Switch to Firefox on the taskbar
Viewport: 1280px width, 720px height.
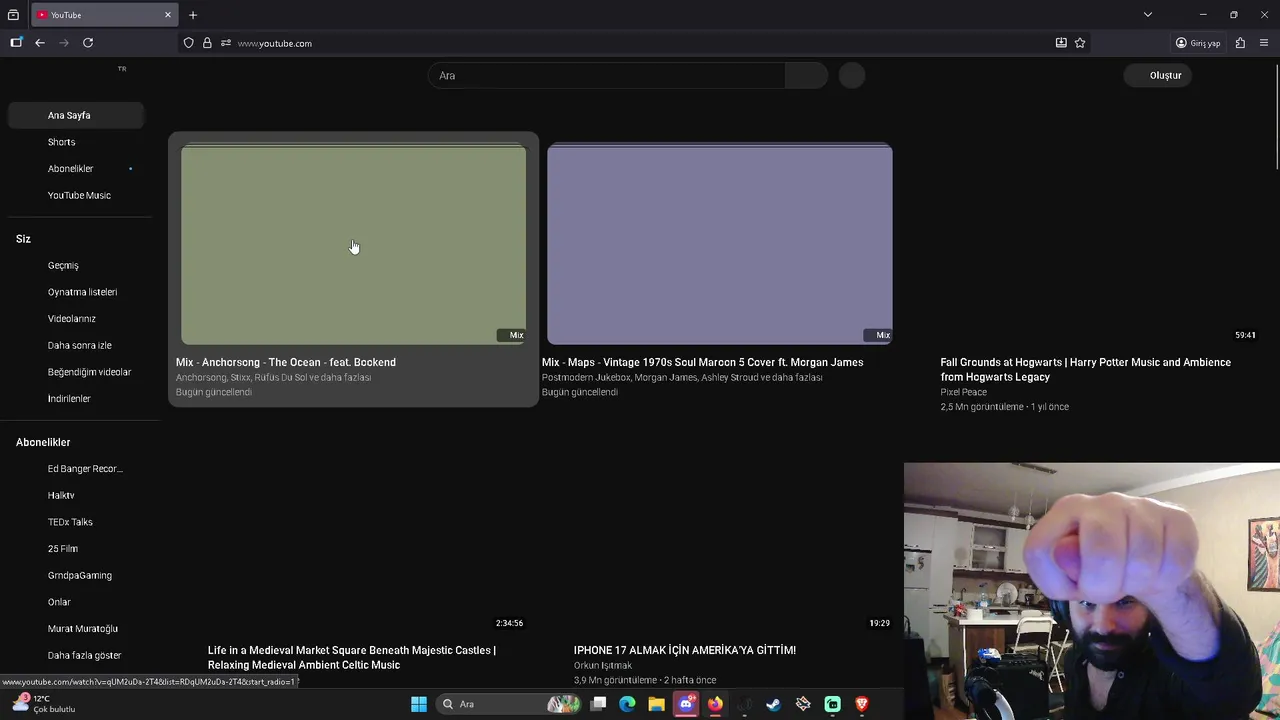pos(715,704)
